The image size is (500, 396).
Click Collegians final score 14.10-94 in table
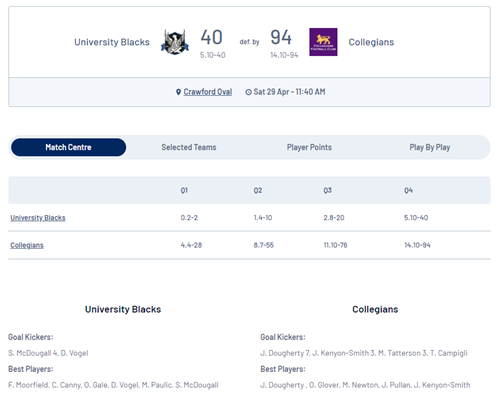pos(417,245)
